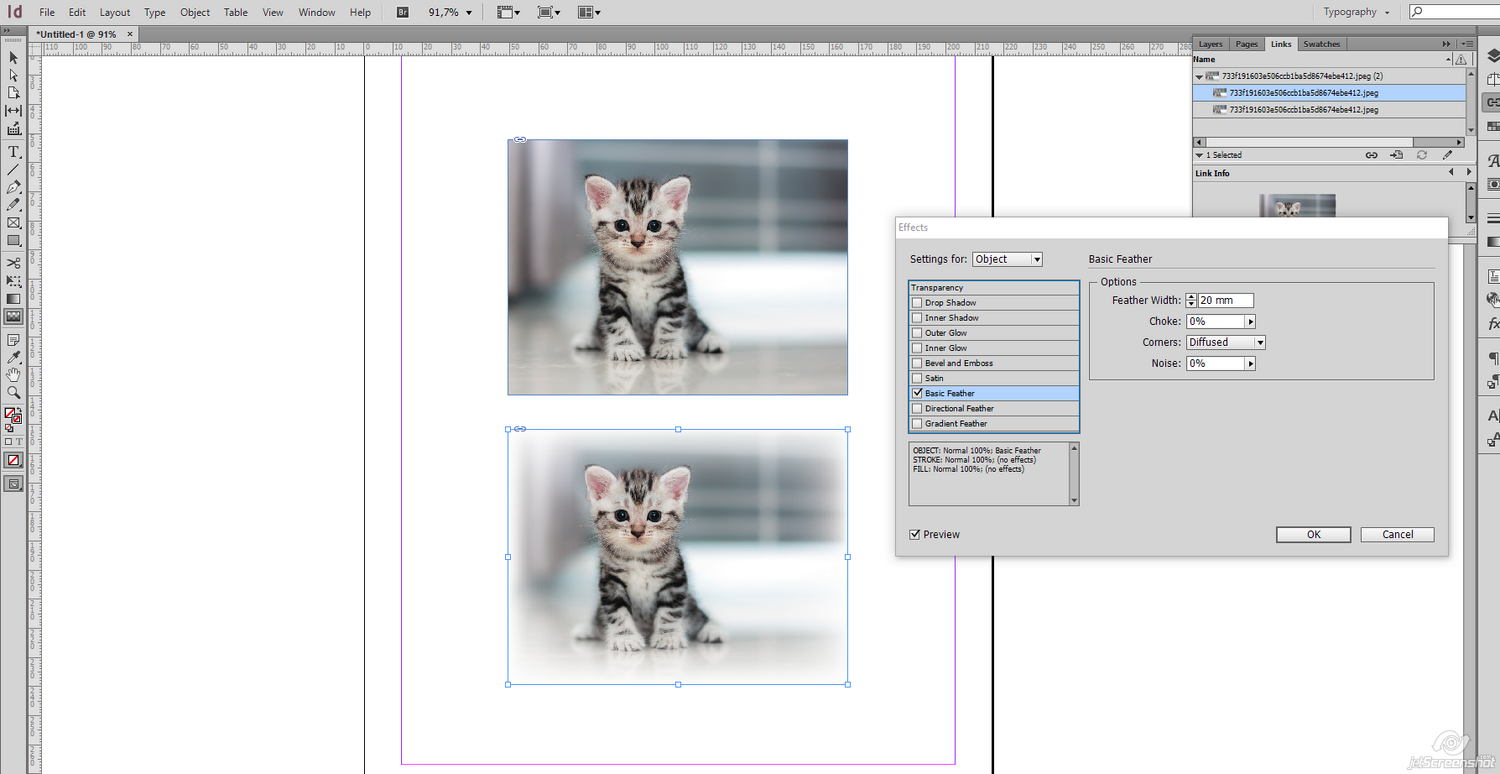This screenshot has height=774, width=1500.
Task: Open Links panel flyout menu
Action: tap(1467, 44)
